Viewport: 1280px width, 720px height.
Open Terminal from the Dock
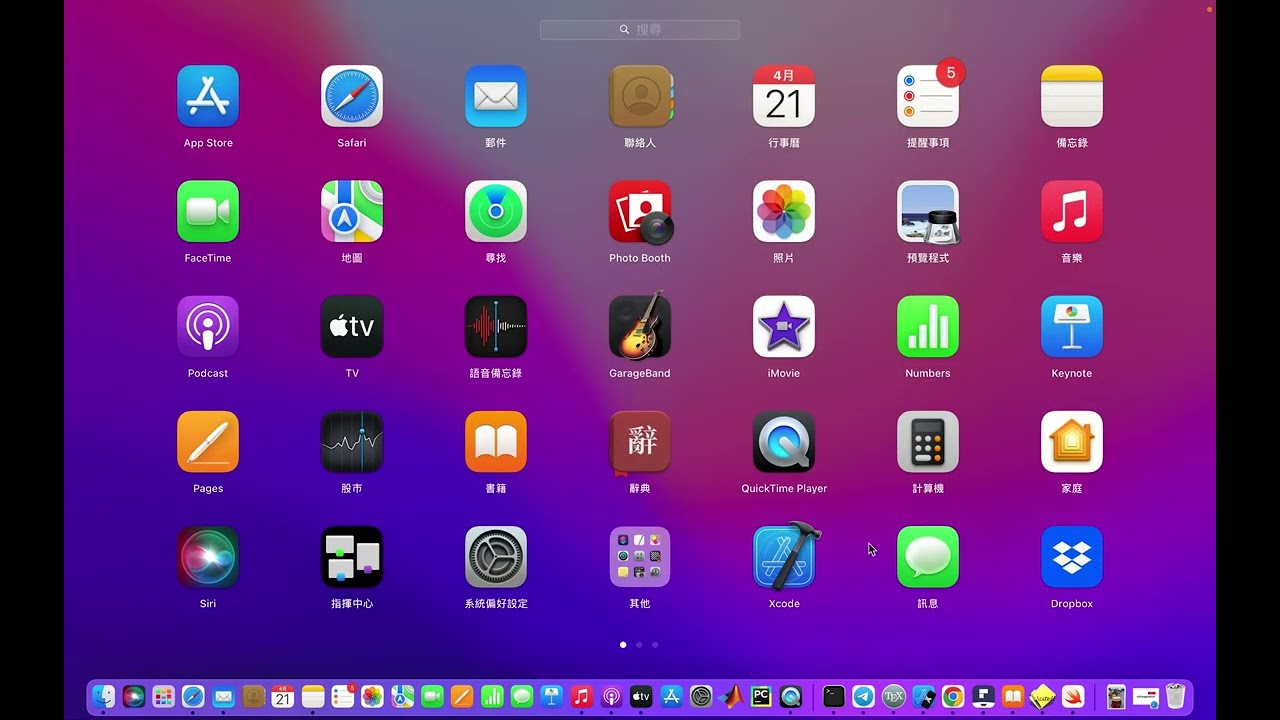[834, 696]
